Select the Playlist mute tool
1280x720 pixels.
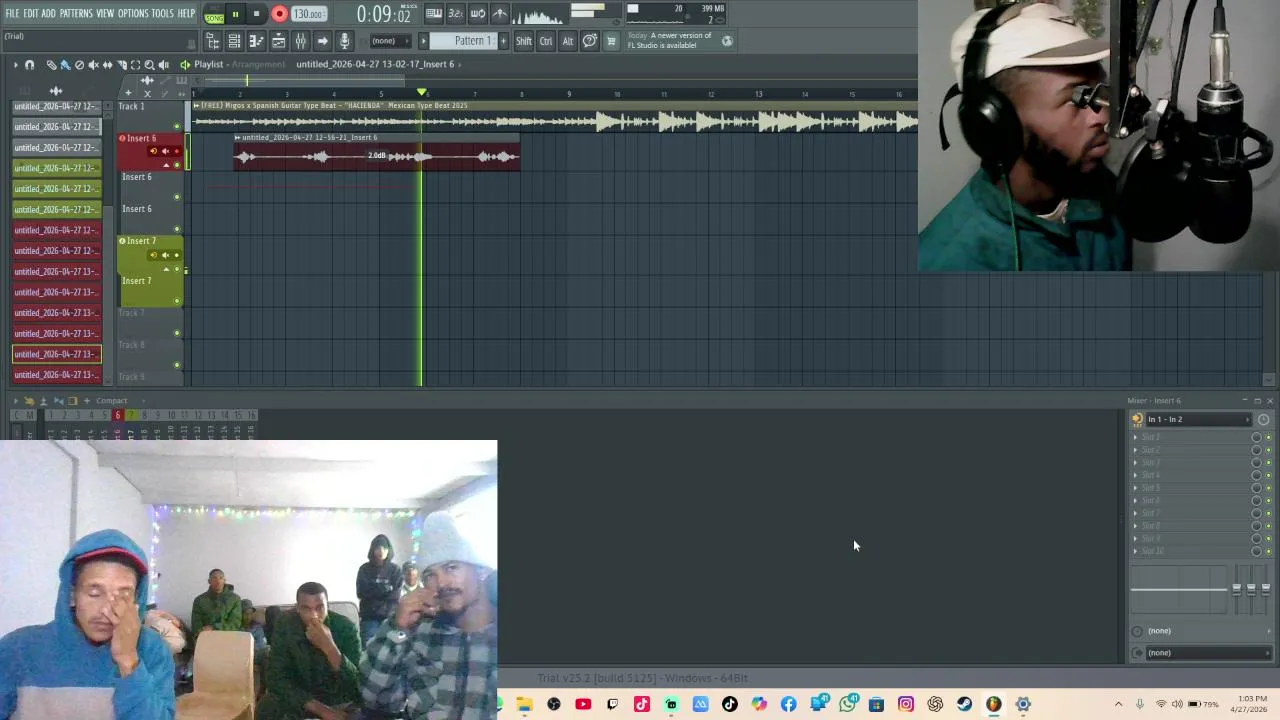(93, 65)
